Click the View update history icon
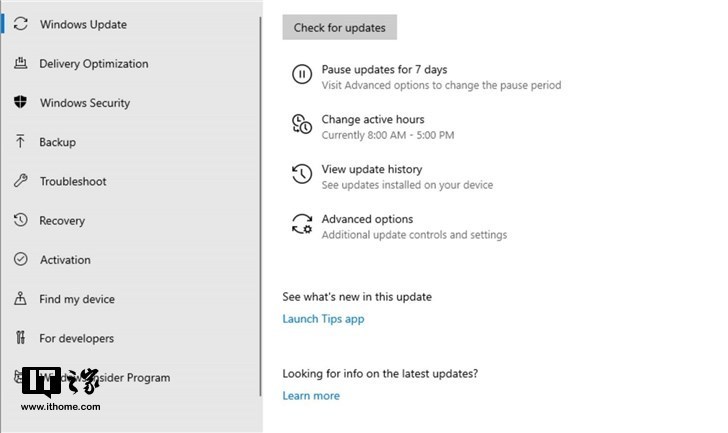 point(302,174)
